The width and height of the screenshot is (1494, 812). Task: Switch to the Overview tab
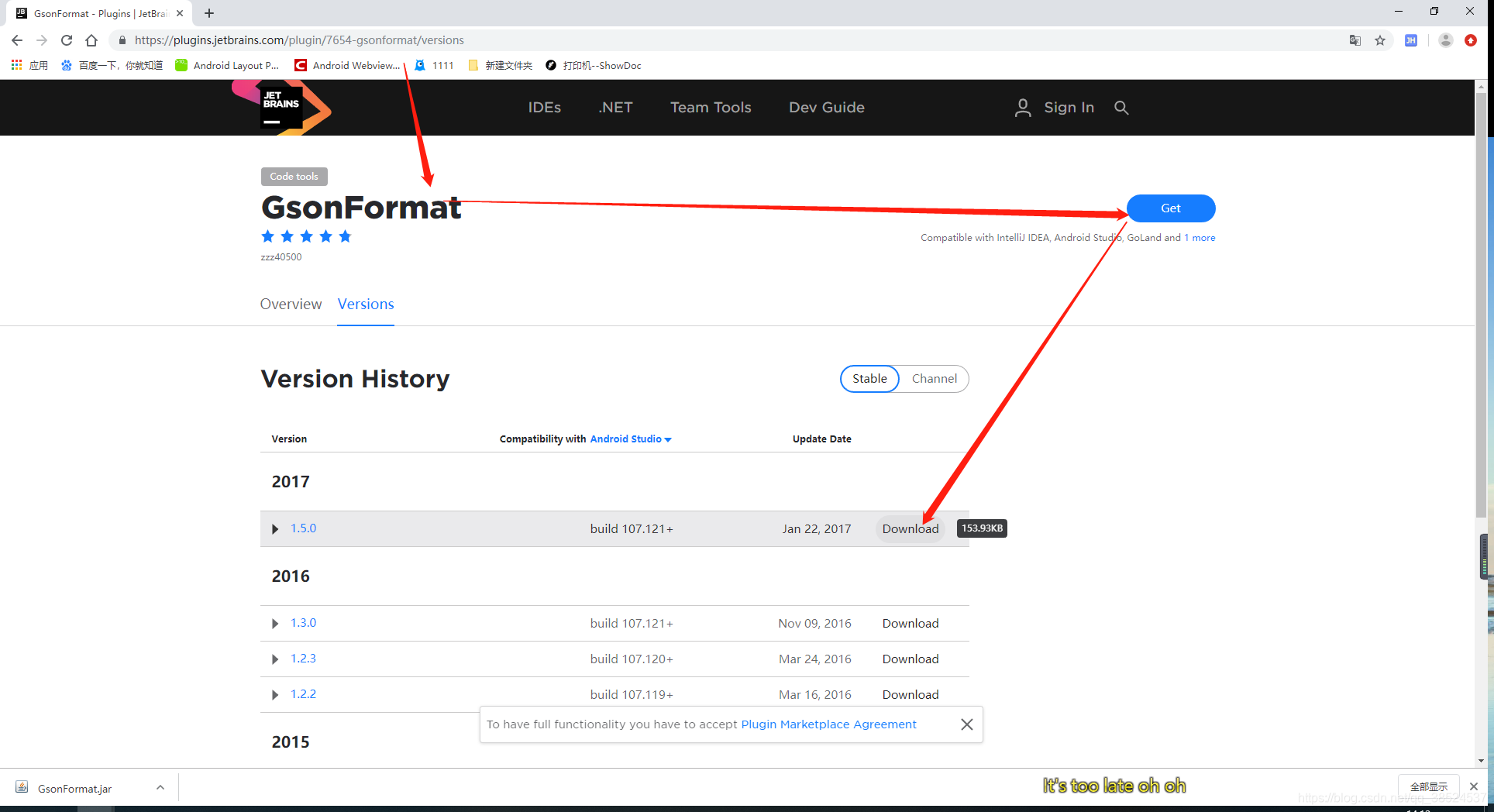point(291,304)
